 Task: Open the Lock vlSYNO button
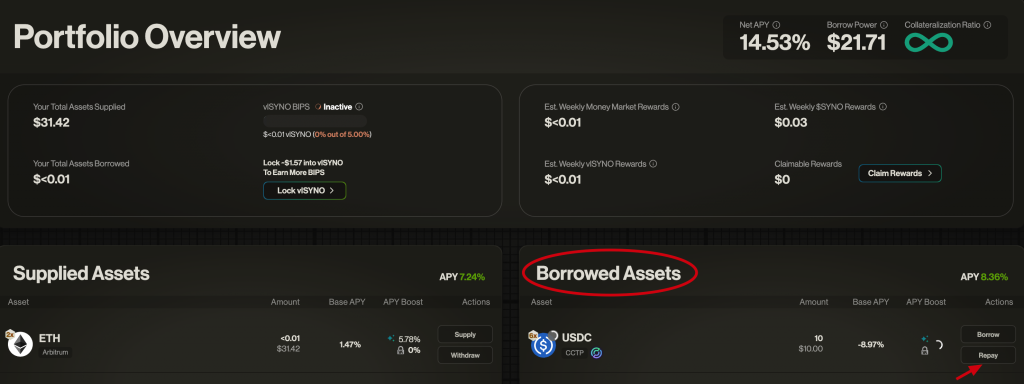304,191
